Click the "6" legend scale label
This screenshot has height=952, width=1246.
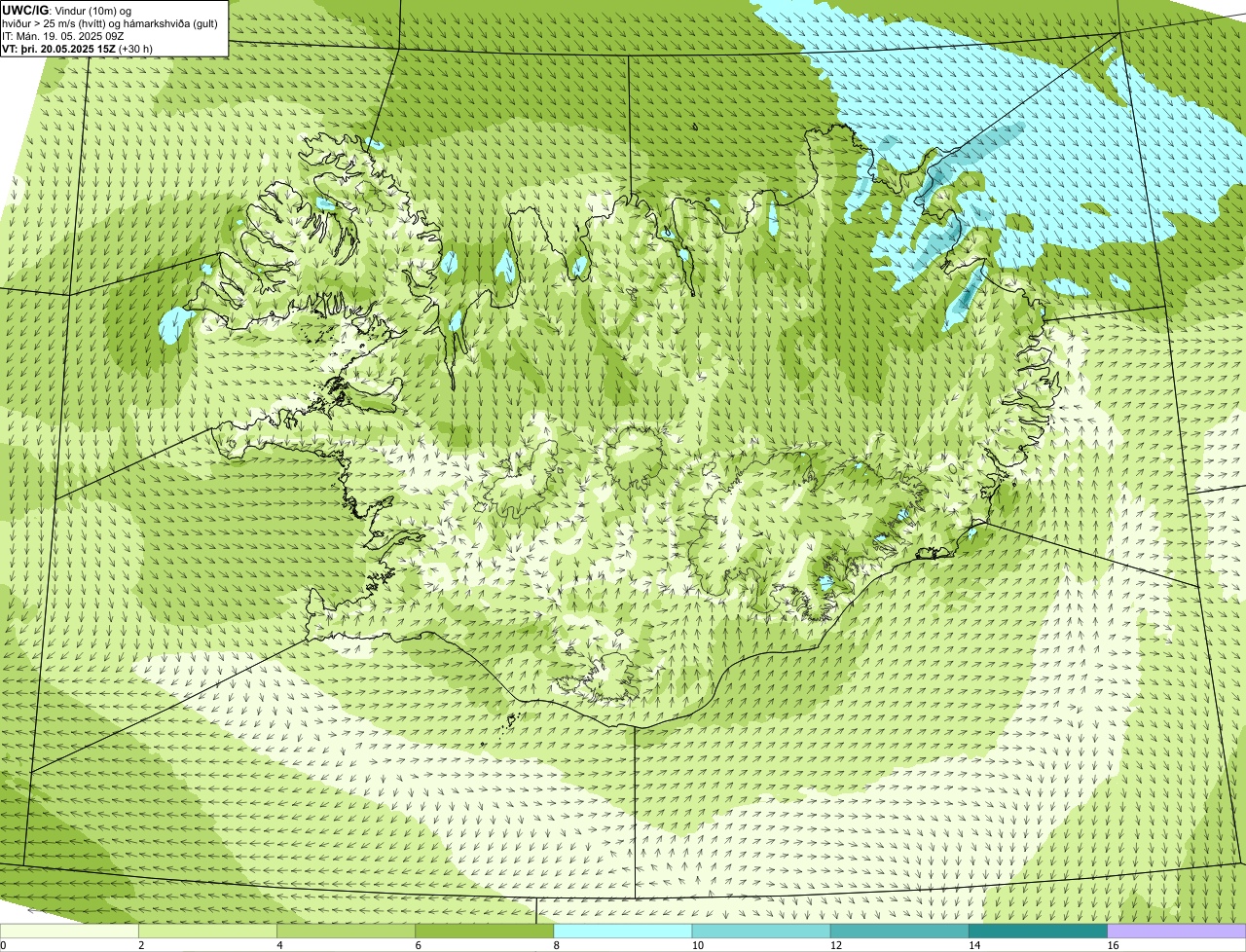point(419,945)
